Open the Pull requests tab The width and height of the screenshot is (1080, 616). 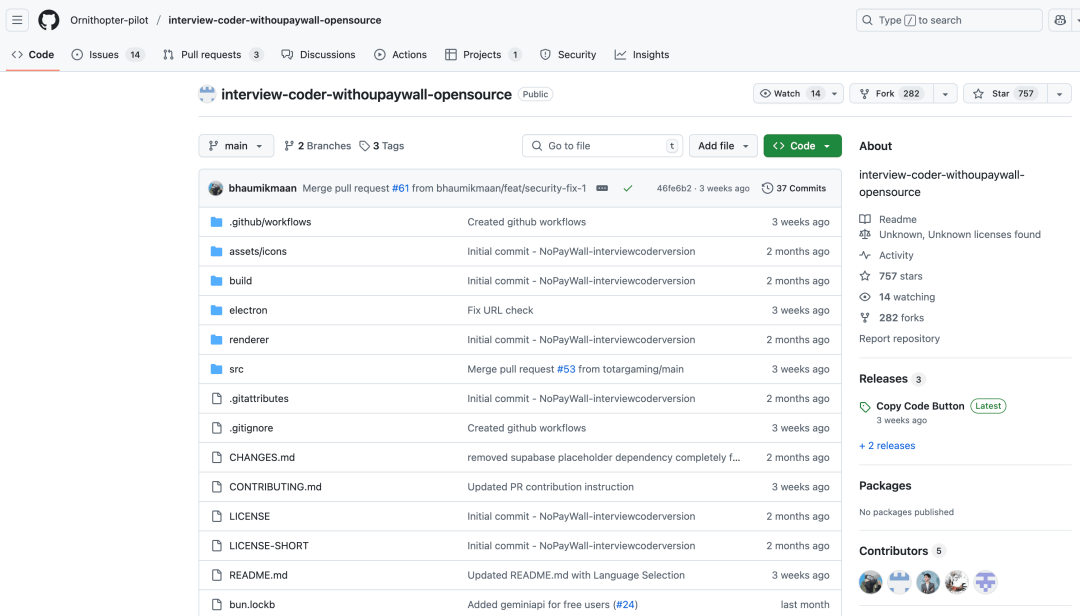pos(212,55)
